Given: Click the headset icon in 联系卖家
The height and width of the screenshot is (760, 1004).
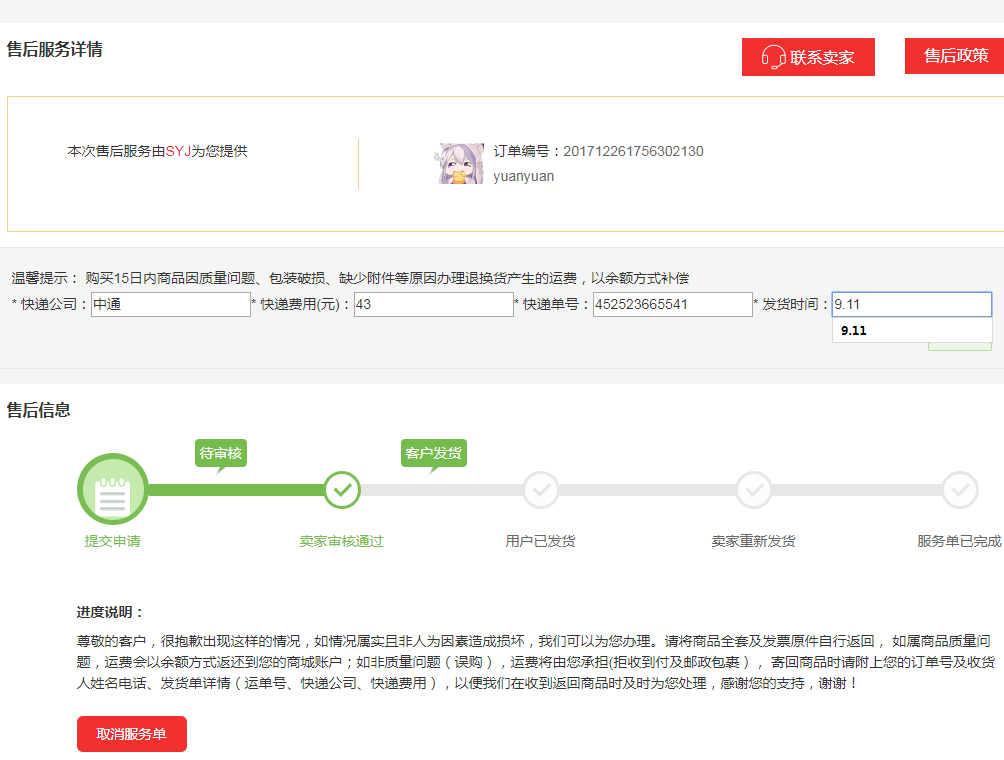Looking at the screenshot, I should tap(773, 57).
